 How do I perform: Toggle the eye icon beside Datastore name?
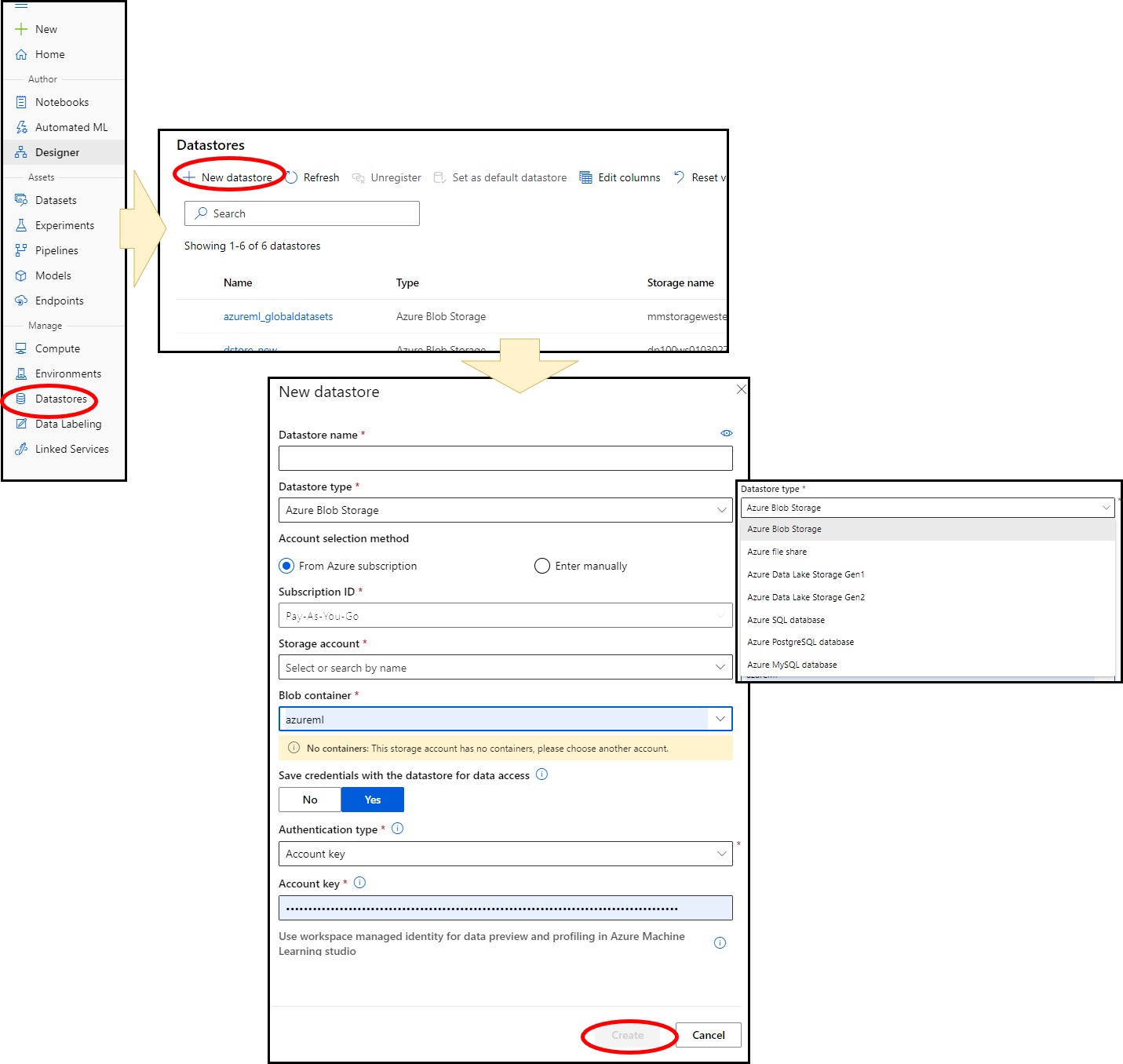727,433
